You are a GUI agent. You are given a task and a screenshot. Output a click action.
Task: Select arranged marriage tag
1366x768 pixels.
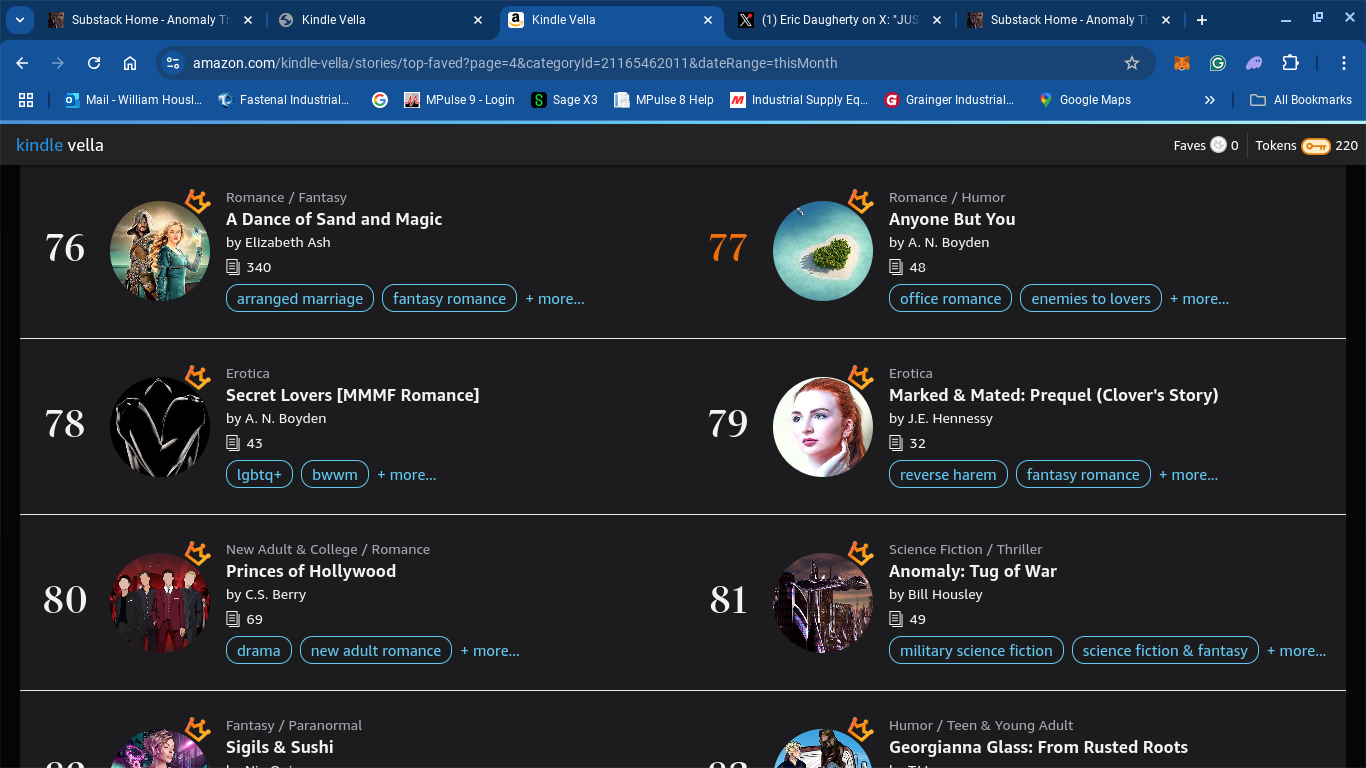click(x=300, y=298)
